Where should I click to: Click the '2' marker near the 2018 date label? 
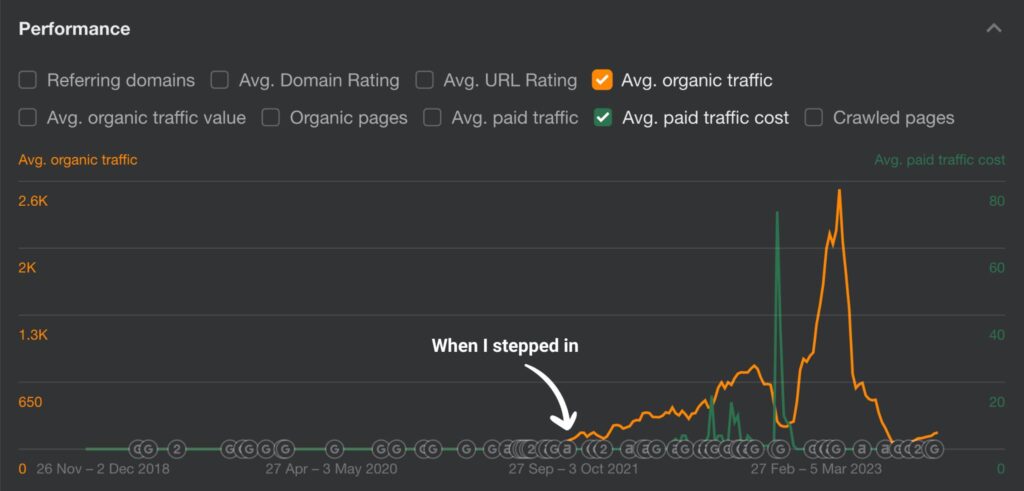pyautogui.click(x=176, y=449)
